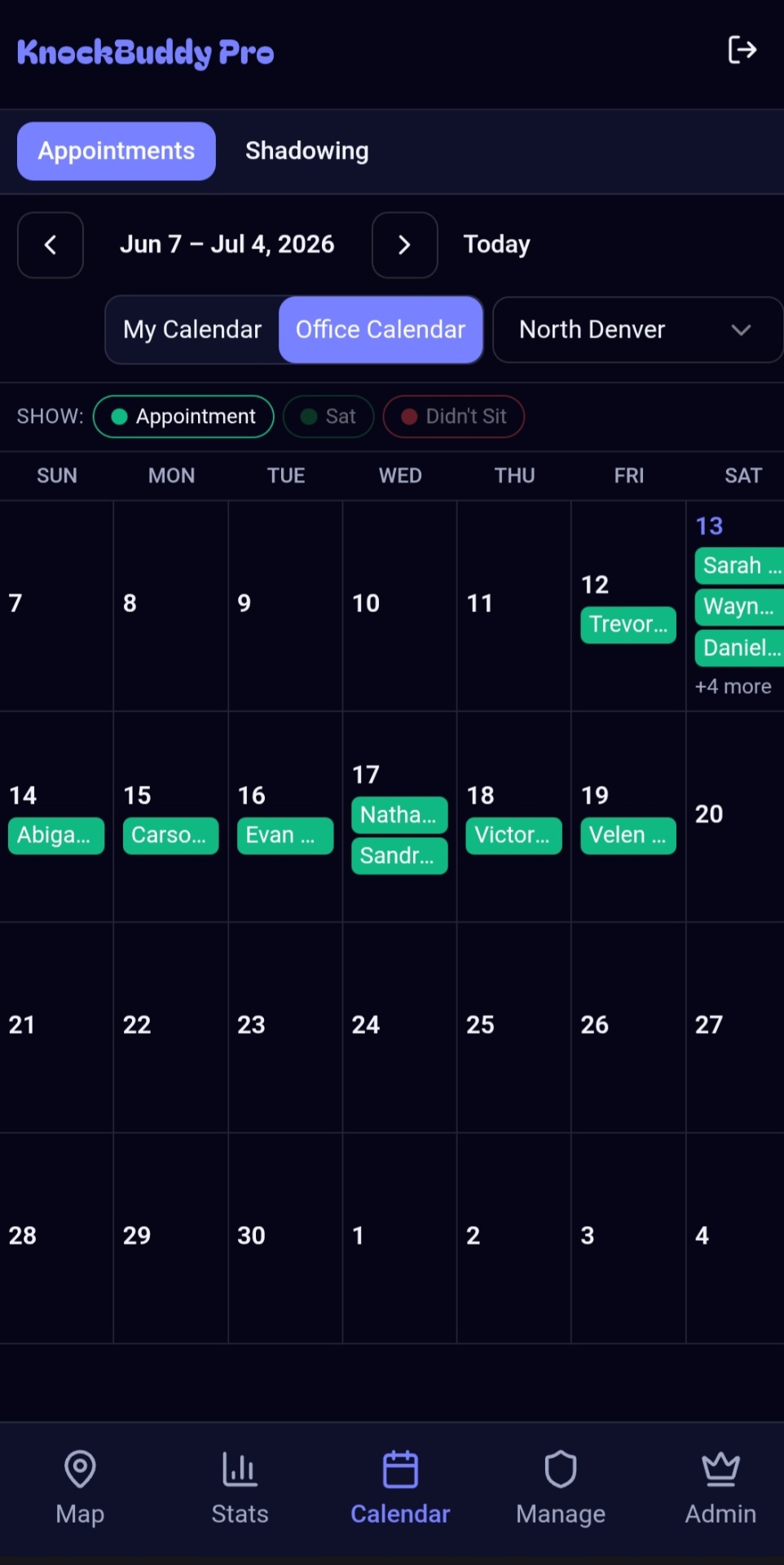Open the Map tab icon
This screenshot has height=1565, width=784.
coord(80,1469)
